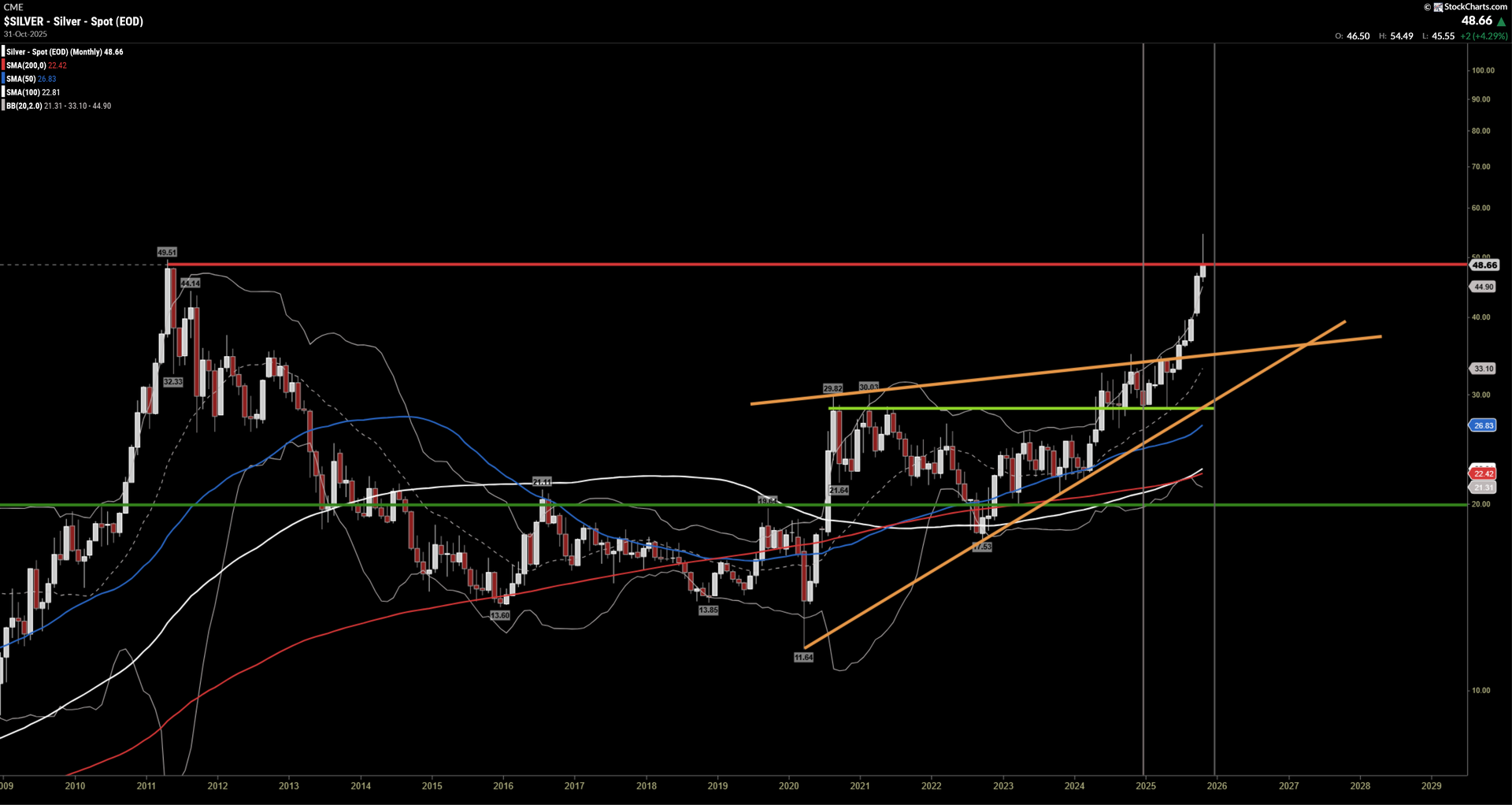Click the 2028 year label on time axis
The height and width of the screenshot is (805, 1512).
pos(1360,785)
